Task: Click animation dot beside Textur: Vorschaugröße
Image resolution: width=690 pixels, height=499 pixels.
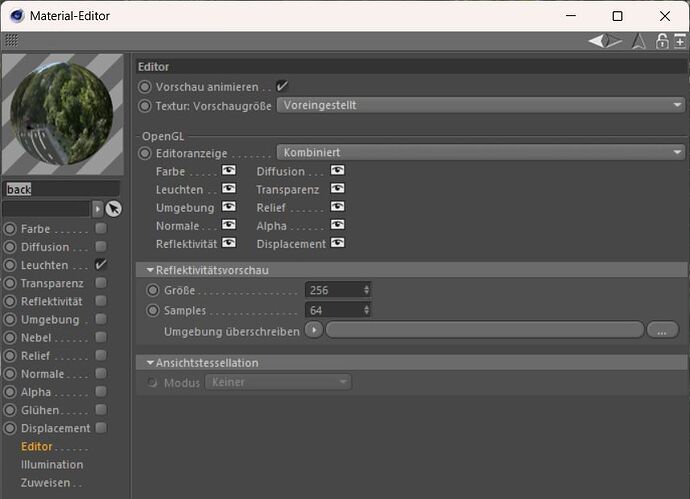Action: click(145, 106)
